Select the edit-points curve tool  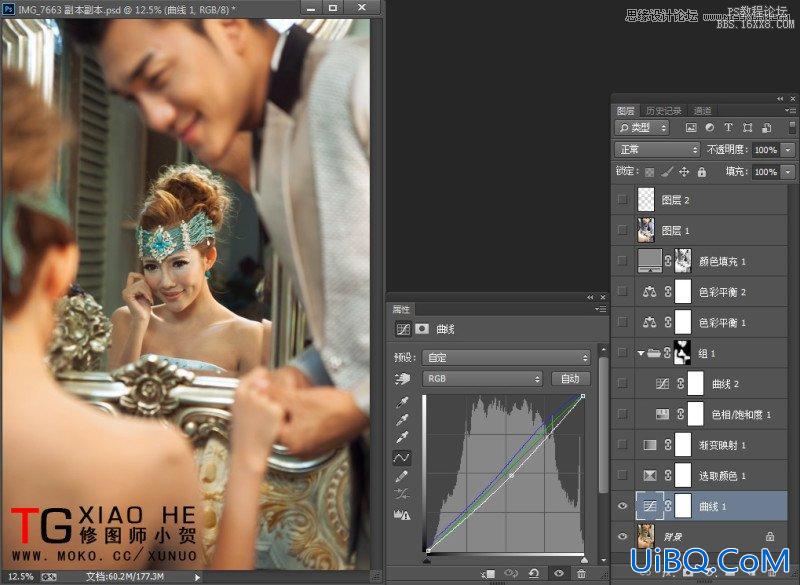click(x=402, y=457)
